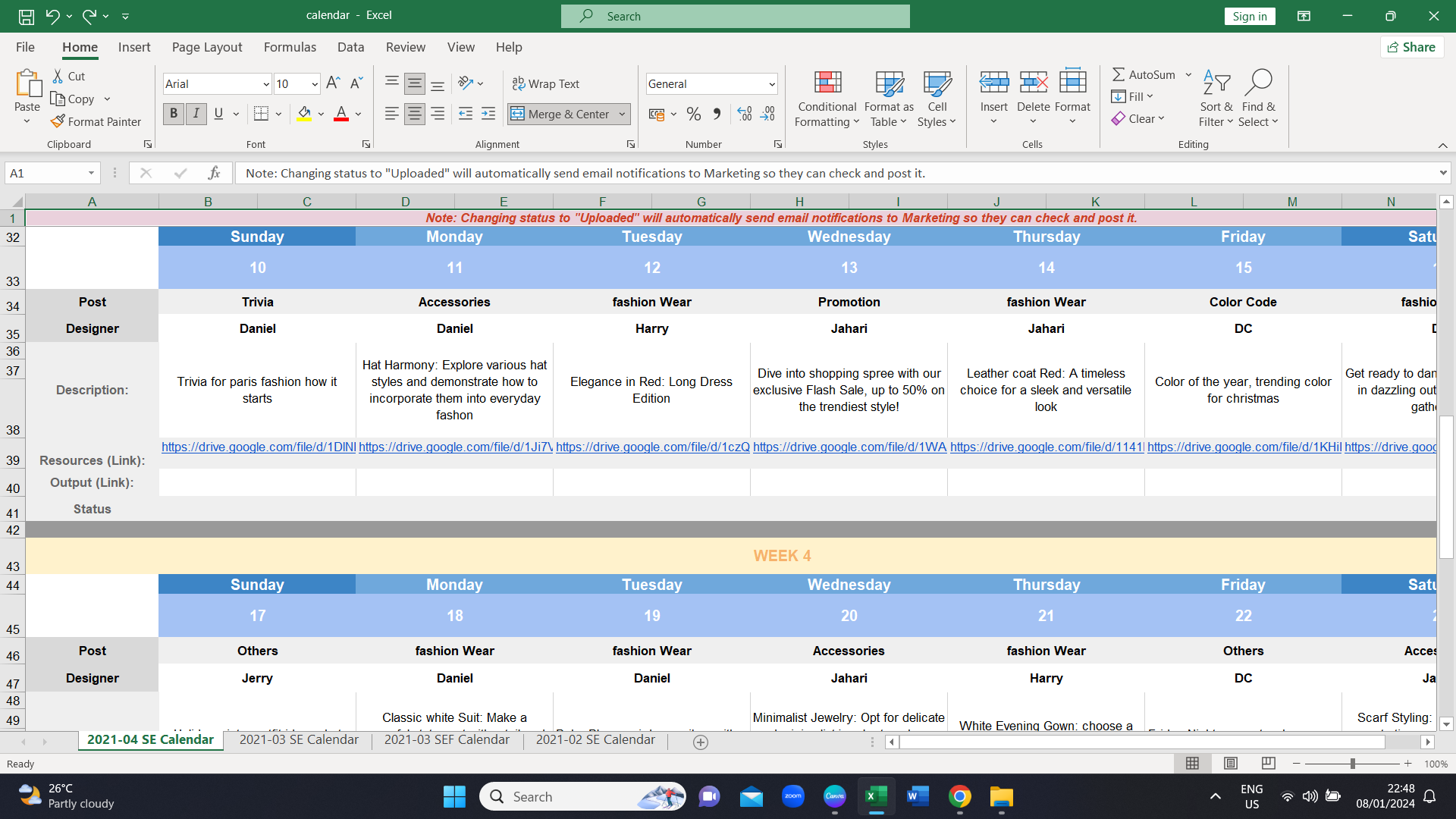Open Sort & Filter tool
The height and width of the screenshot is (819, 1456).
[x=1216, y=99]
